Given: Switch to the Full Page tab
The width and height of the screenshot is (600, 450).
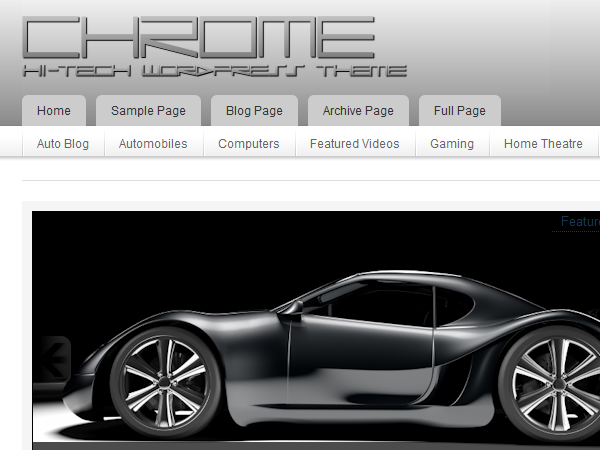Looking at the screenshot, I should (460, 111).
